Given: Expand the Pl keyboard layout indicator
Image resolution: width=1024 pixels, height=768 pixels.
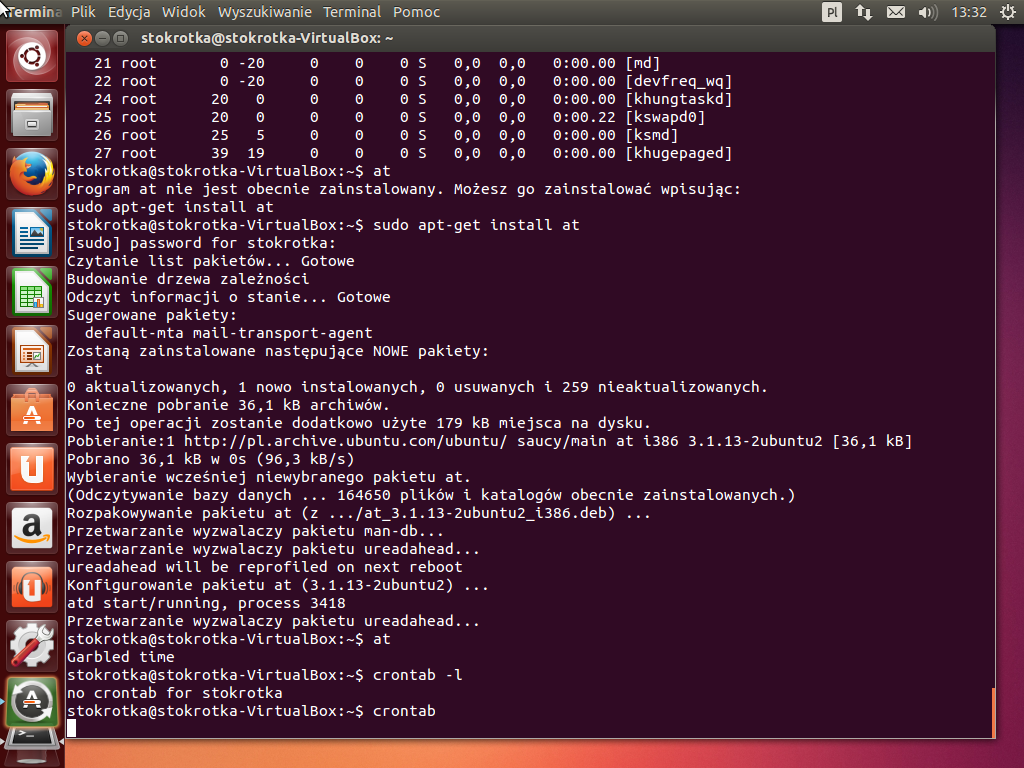Looking at the screenshot, I should (x=832, y=13).
